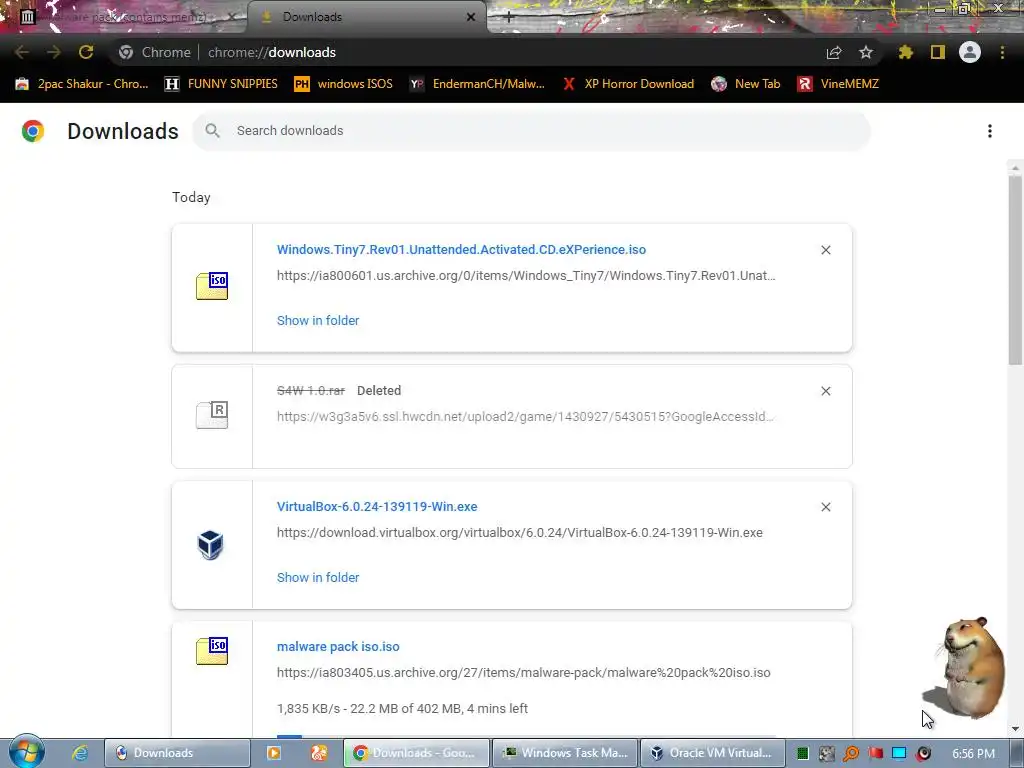This screenshot has width=1024, height=768.
Task: Click the hwcdn.net source URL
Action: pos(525,417)
